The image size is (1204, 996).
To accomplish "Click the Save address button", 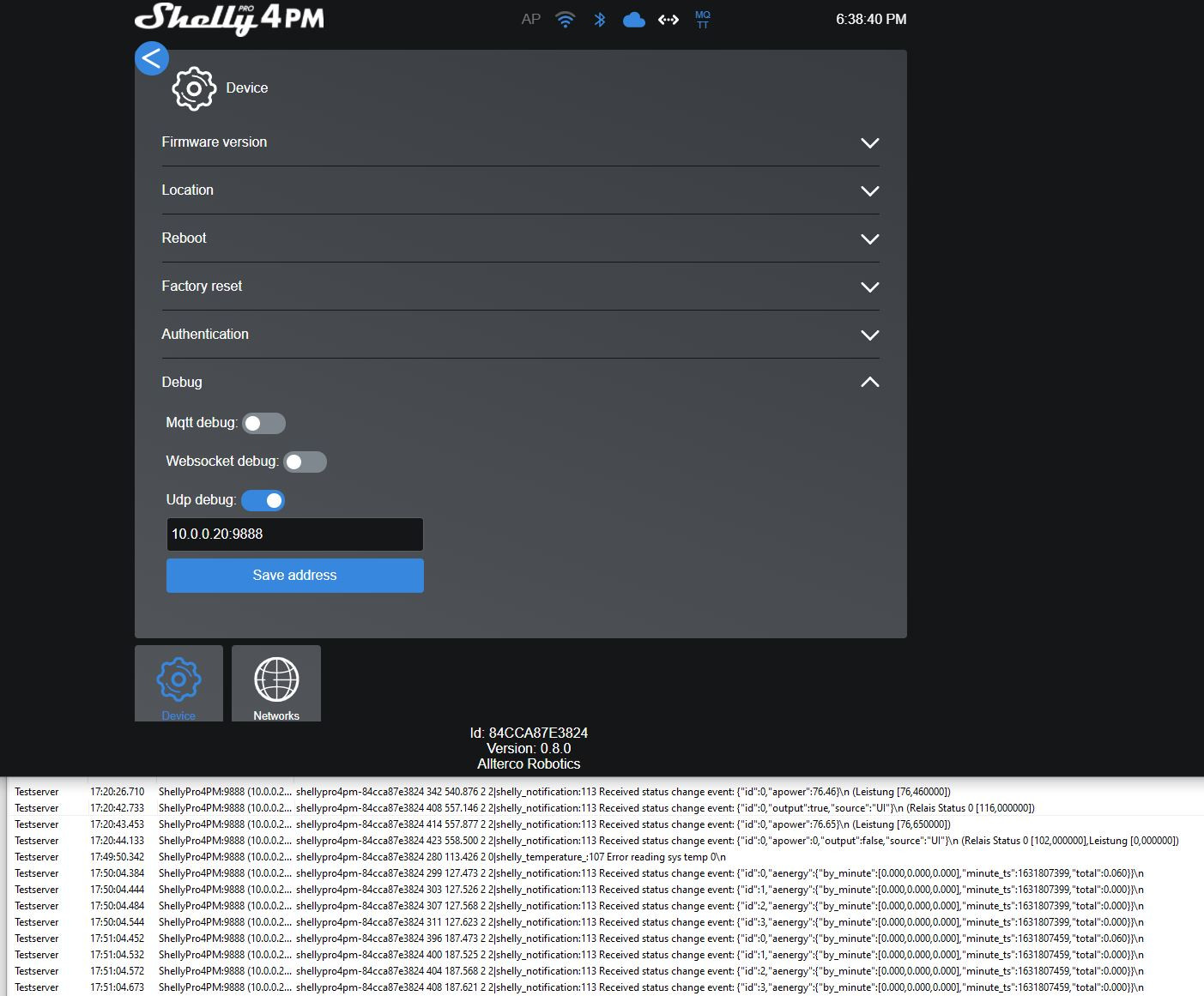I will [x=294, y=576].
